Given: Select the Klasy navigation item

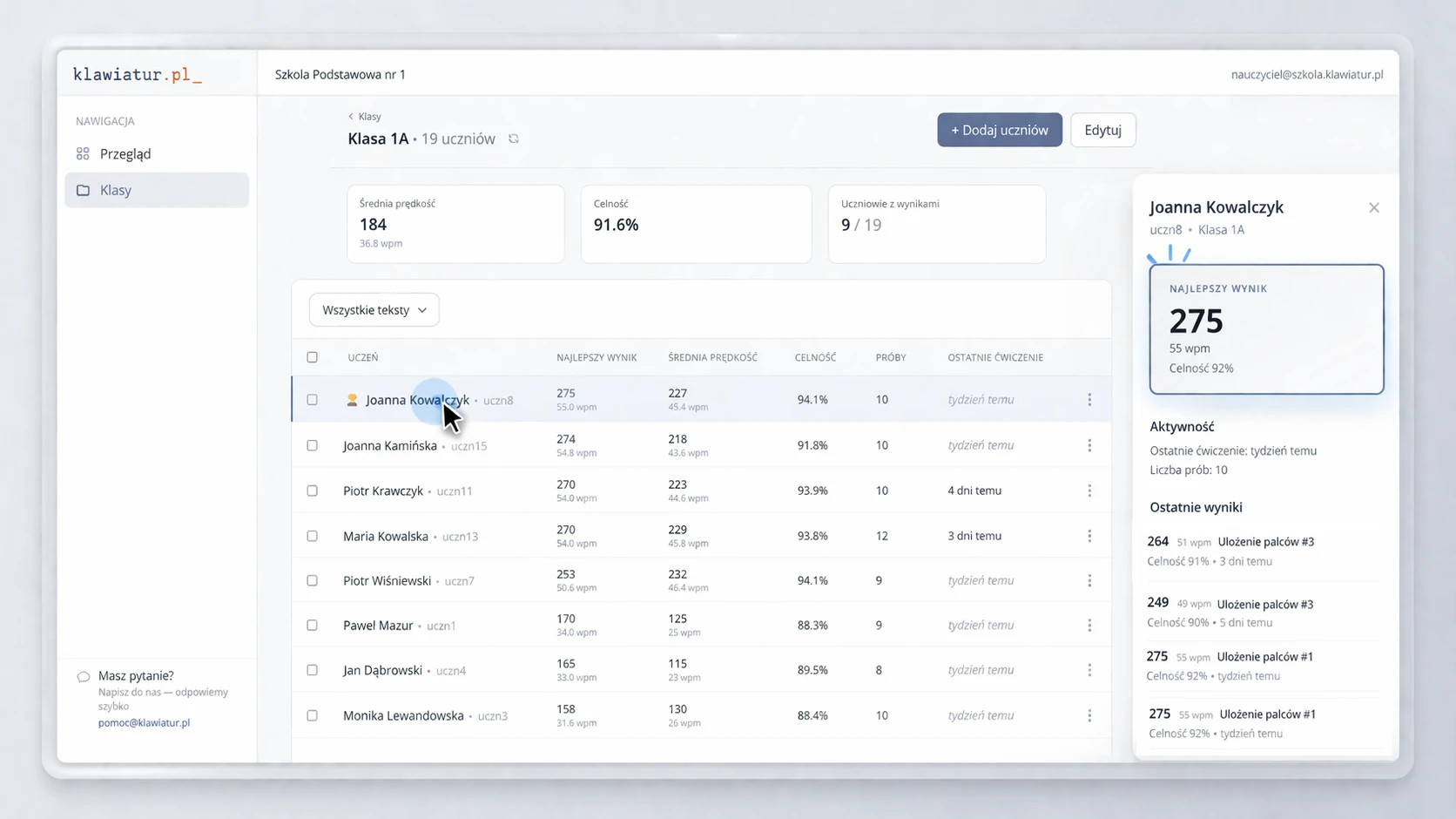Looking at the screenshot, I should (x=157, y=190).
